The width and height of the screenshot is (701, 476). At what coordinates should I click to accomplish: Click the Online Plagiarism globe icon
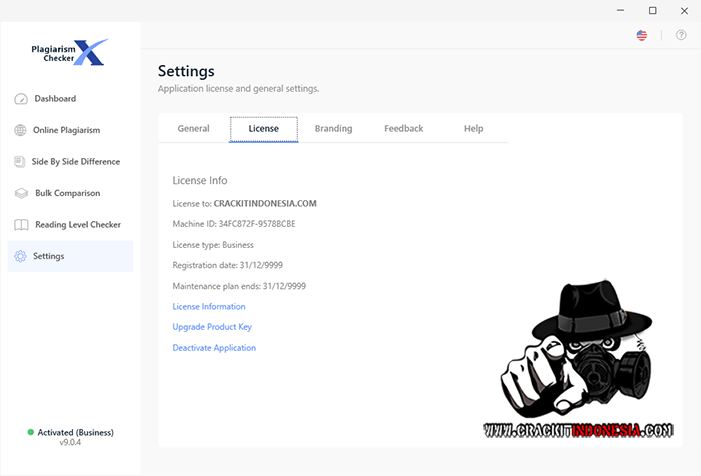(21, 130)
